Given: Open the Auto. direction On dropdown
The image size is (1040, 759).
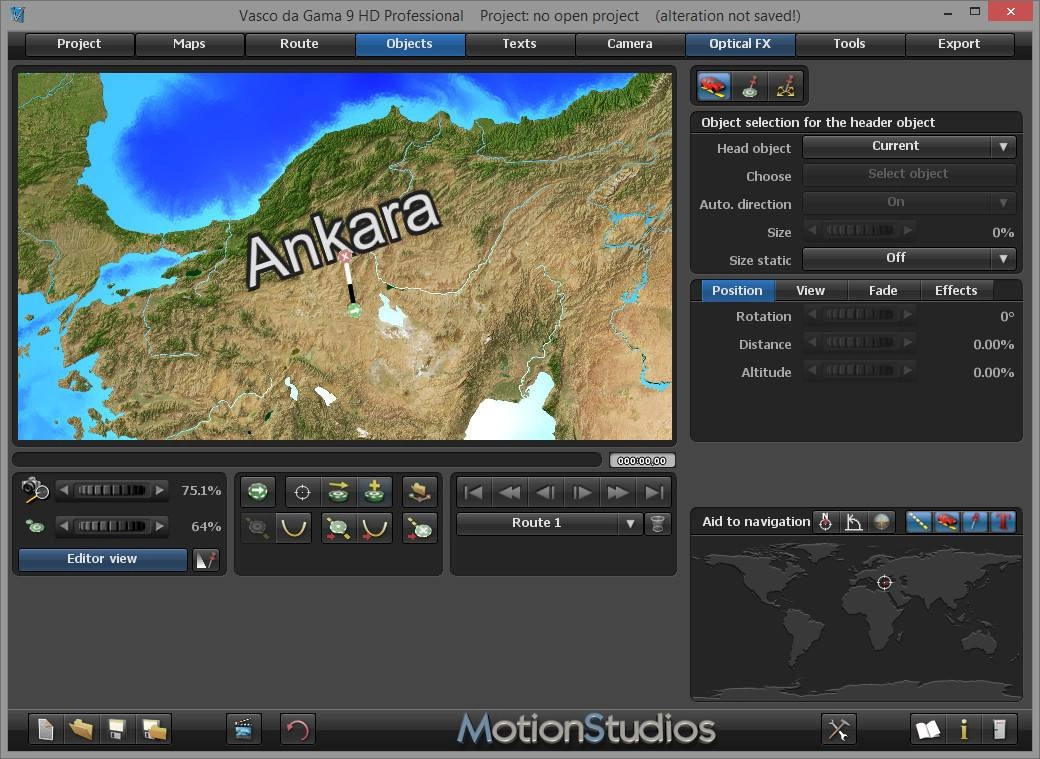Looking at the screenshot, I should point(909,202).
